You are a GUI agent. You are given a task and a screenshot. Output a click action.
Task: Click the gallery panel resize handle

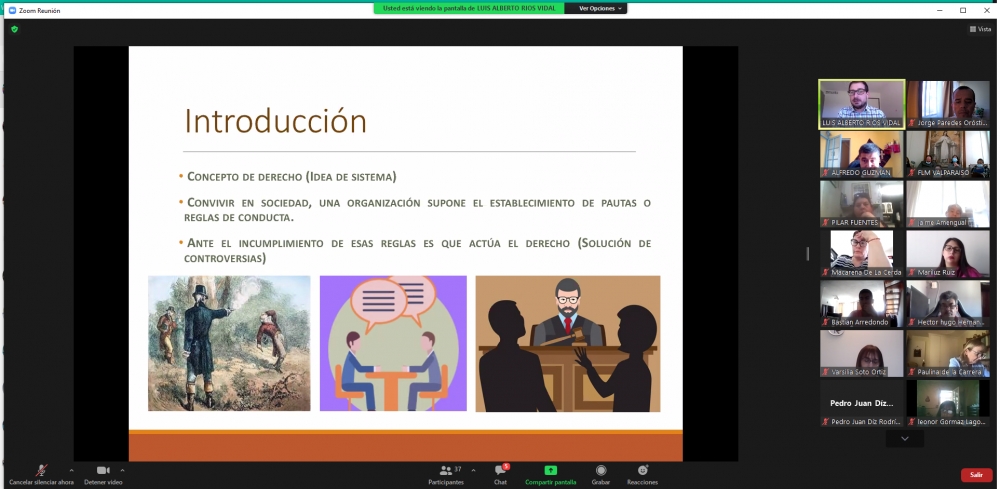[808, 254]
